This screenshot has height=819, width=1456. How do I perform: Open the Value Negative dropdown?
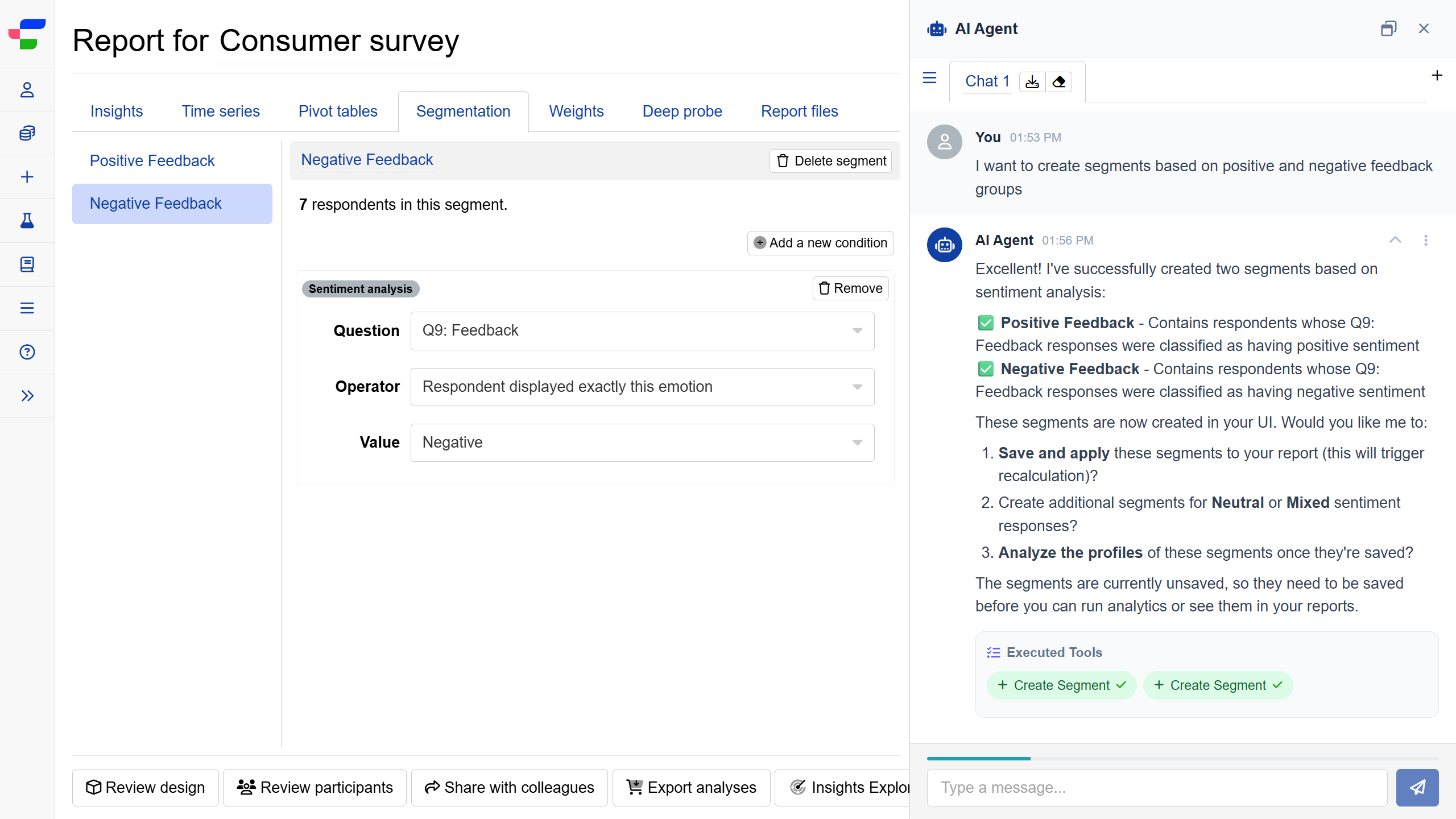coord(642,442)
